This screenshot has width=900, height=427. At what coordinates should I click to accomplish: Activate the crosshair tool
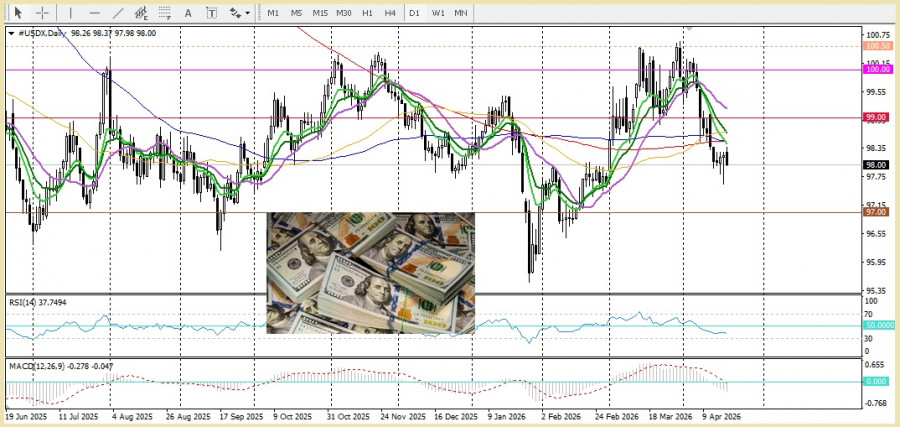click(43, 13)
